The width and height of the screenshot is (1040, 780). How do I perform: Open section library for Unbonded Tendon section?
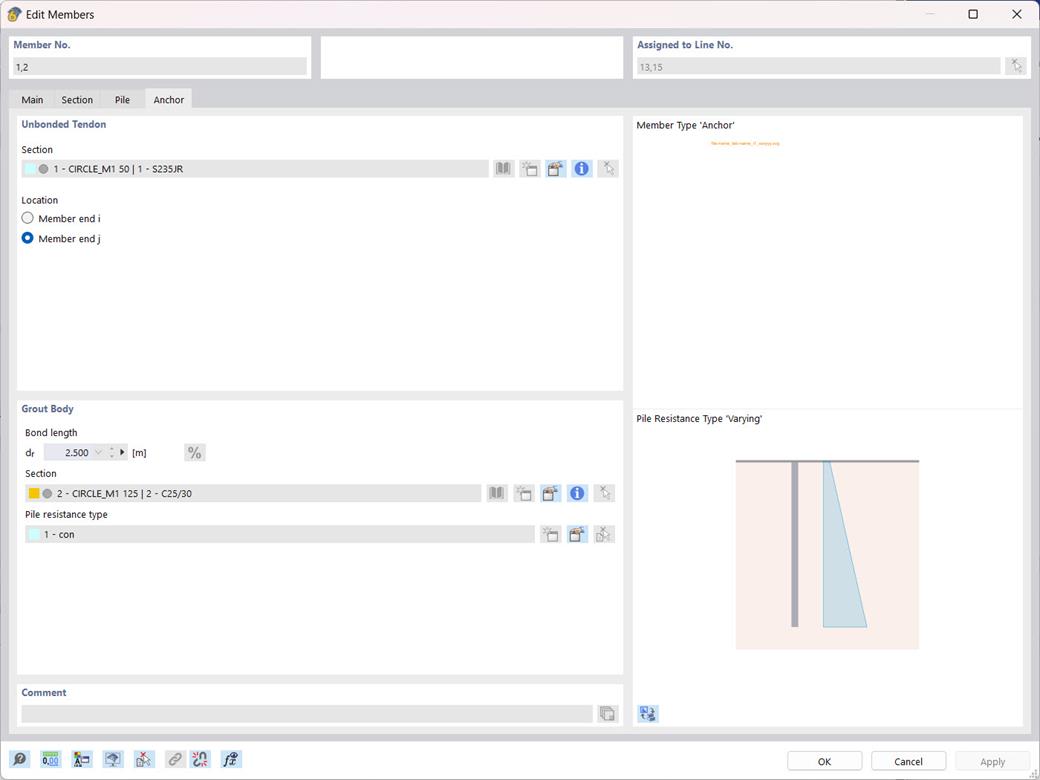pos(503,168)
